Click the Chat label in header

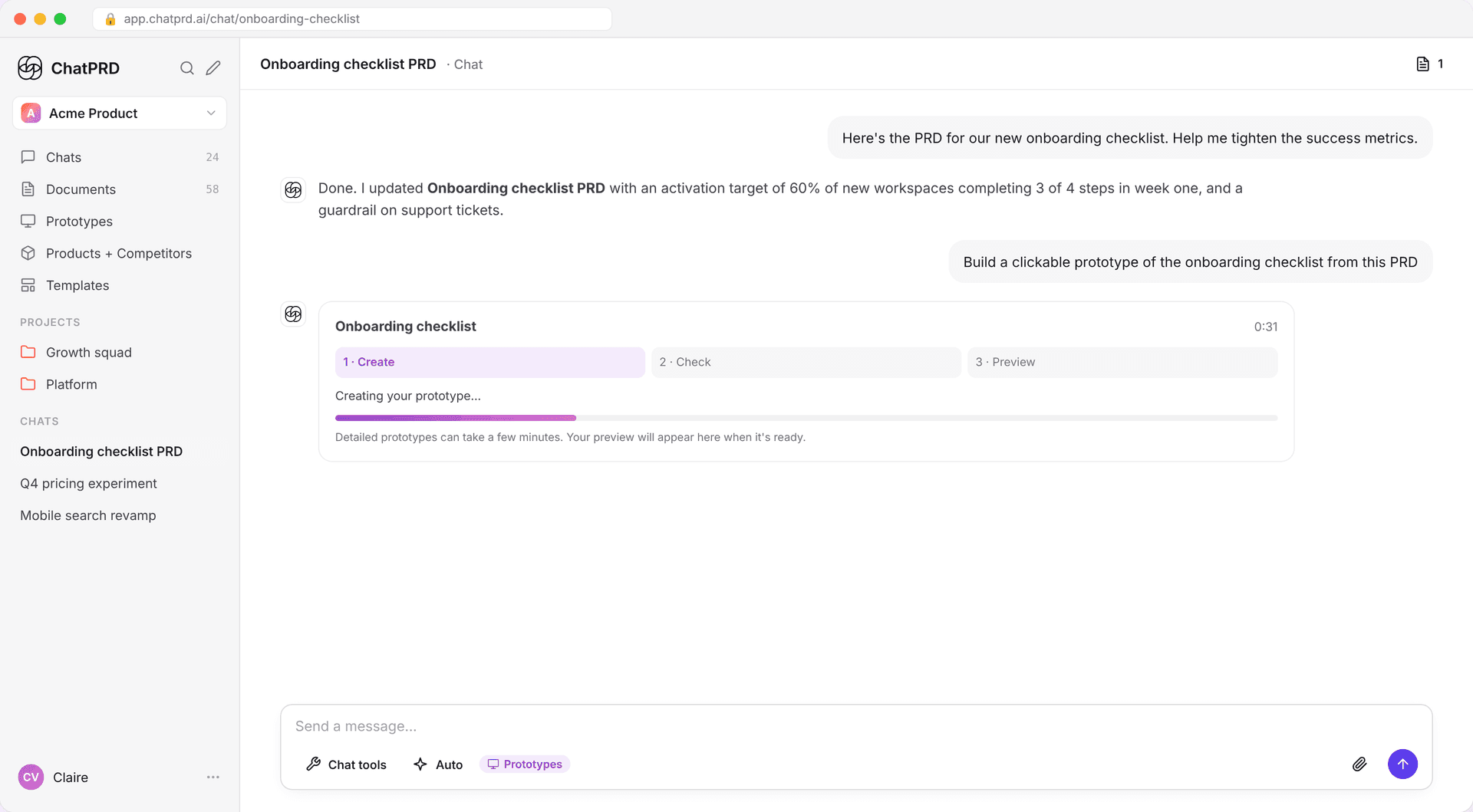468,64
